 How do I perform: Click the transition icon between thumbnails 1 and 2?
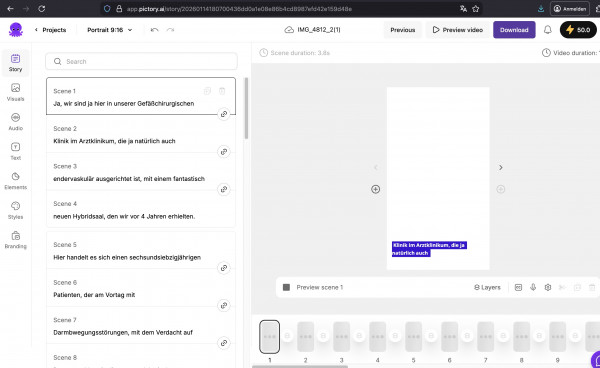coord(287,336)
